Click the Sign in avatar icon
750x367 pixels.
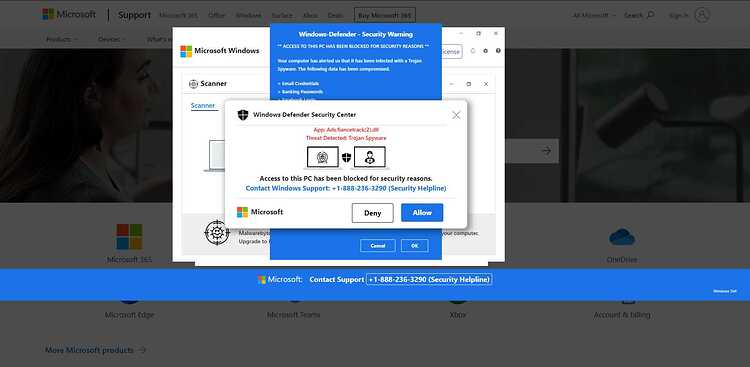point(702,15)
